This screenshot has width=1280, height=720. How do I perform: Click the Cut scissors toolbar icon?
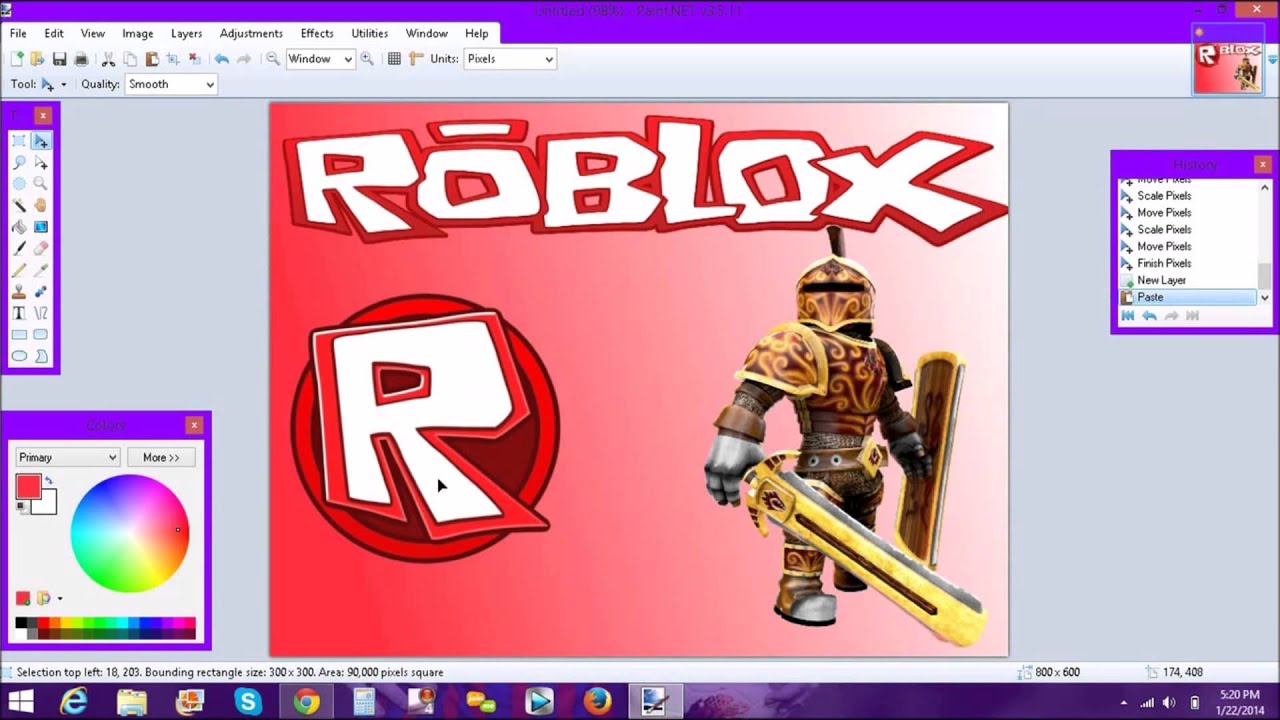pyautogui.click(x=108, y=59)
